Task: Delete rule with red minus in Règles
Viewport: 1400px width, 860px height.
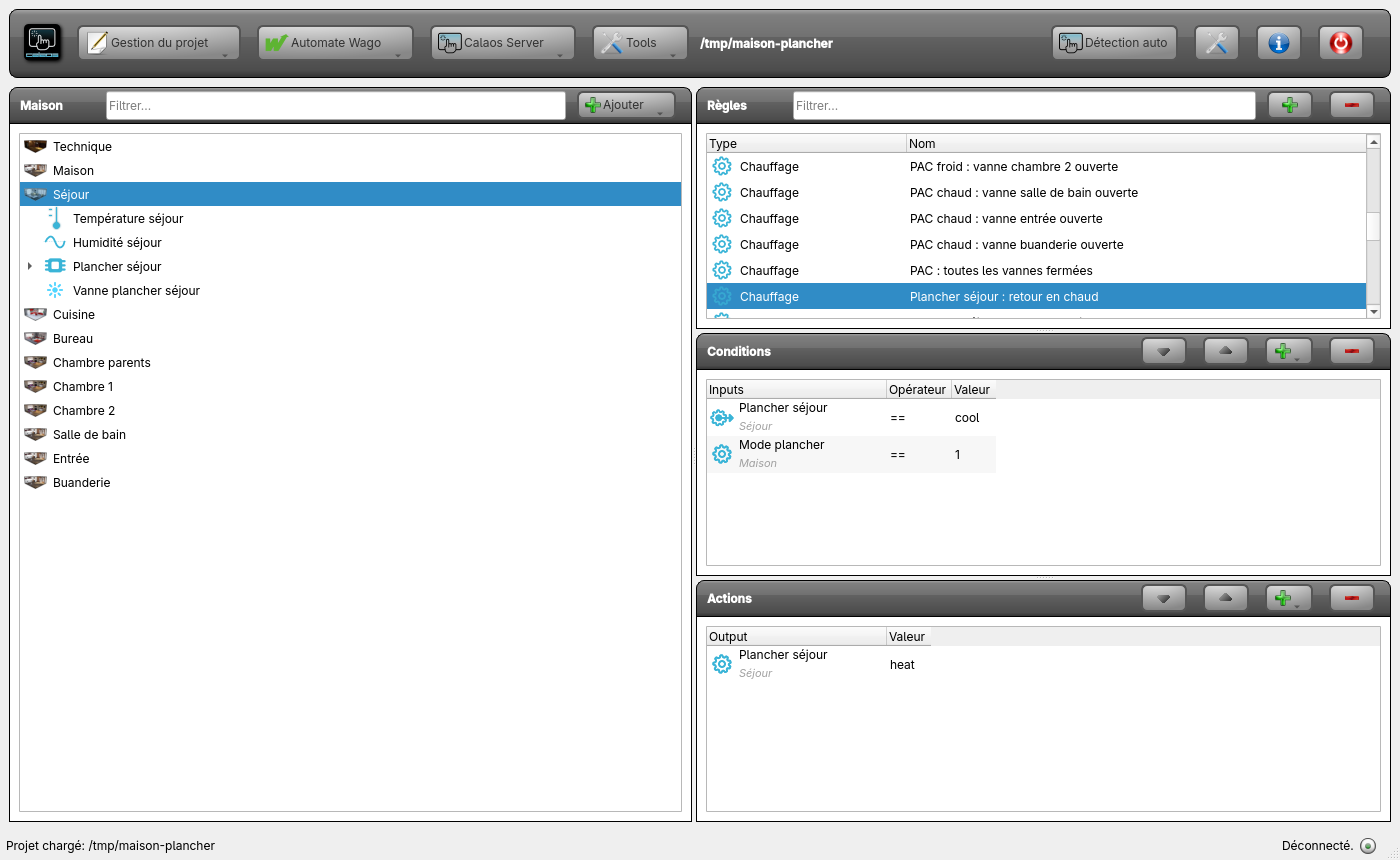Action: [x=1352, y=105]
